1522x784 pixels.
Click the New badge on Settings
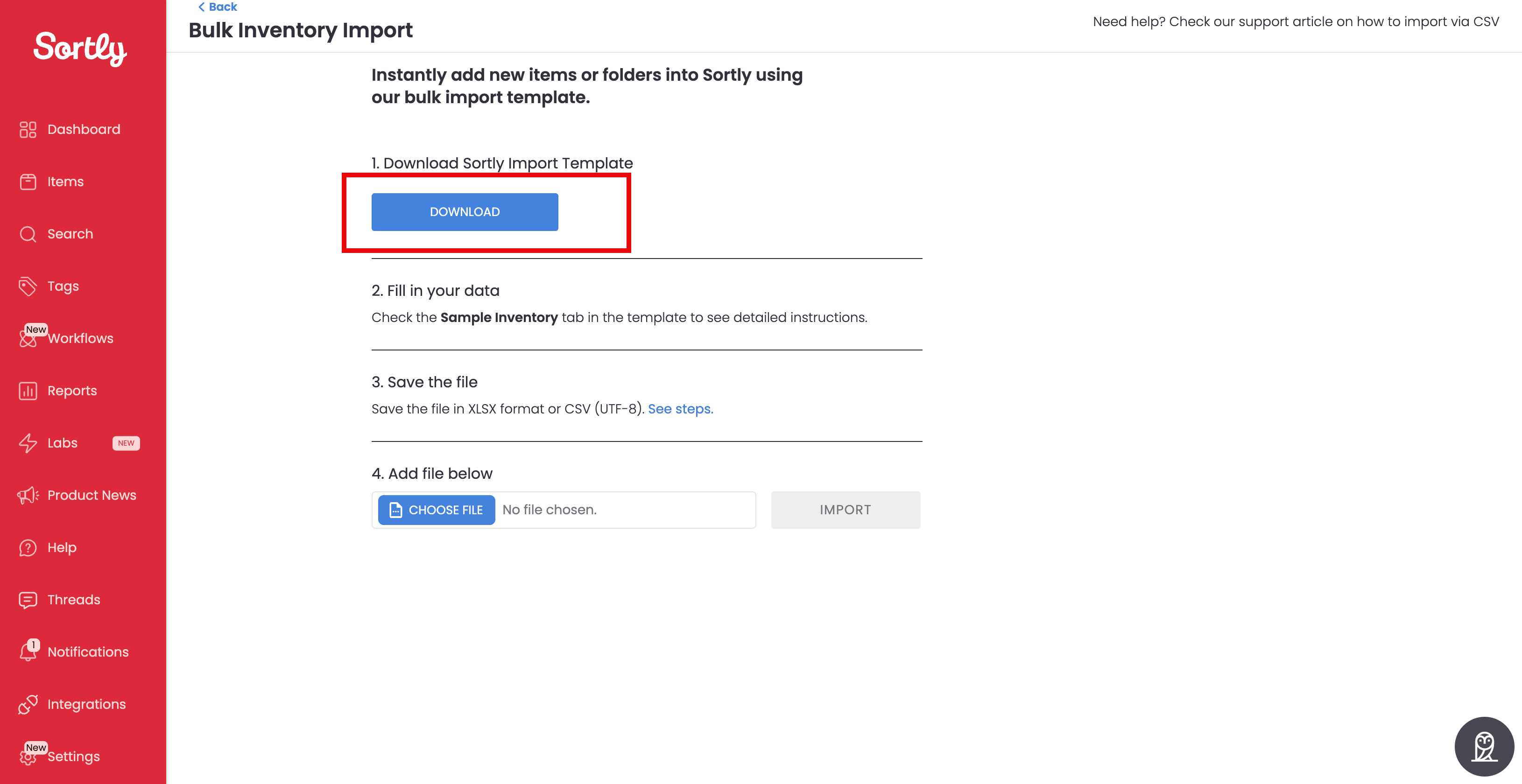tap(35, 748)
